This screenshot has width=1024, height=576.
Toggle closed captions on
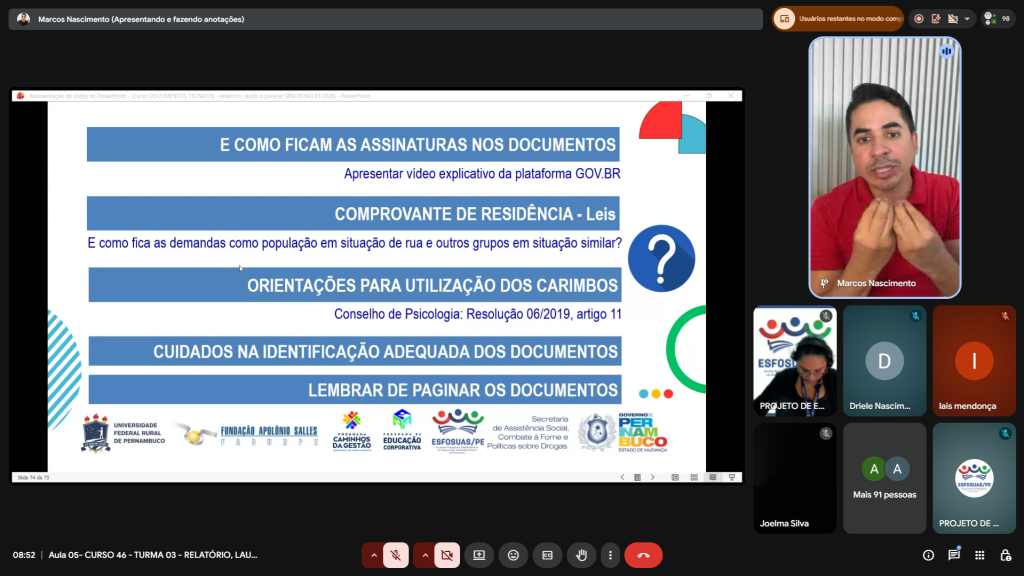click(x=547, y=555)
